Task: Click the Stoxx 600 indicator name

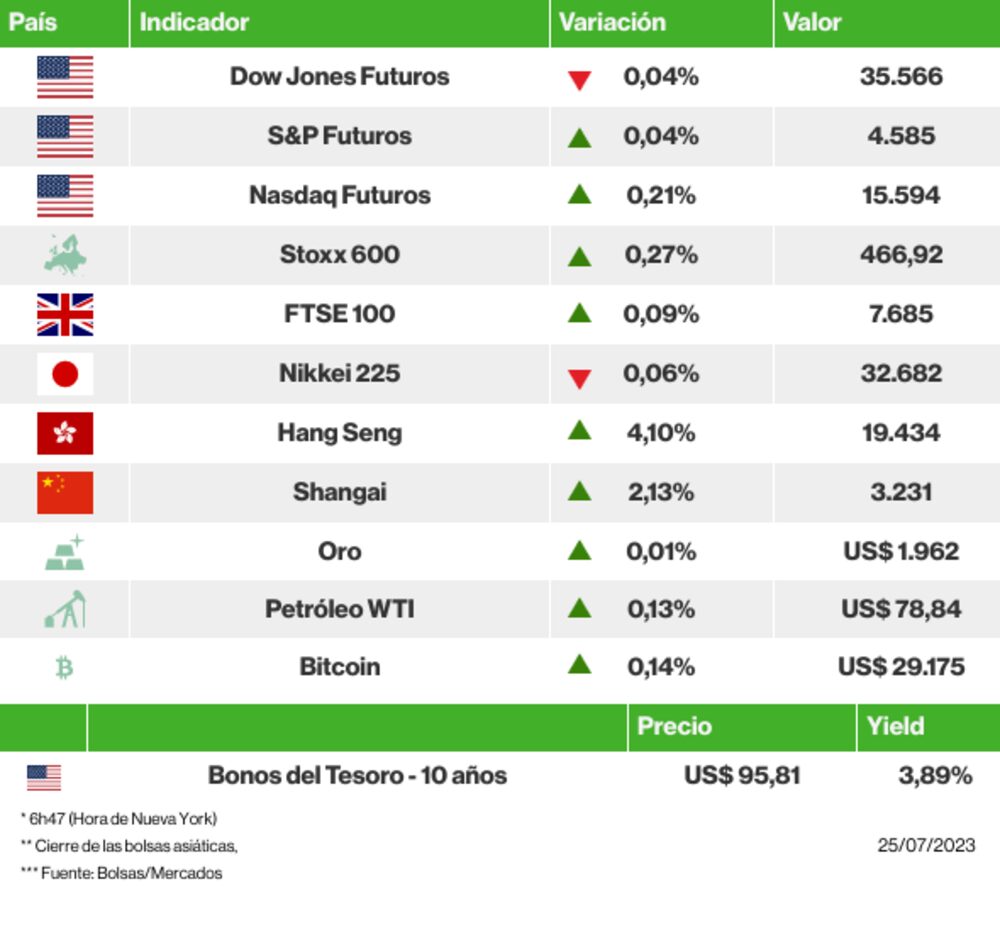Action: click(x=340, y=255)
